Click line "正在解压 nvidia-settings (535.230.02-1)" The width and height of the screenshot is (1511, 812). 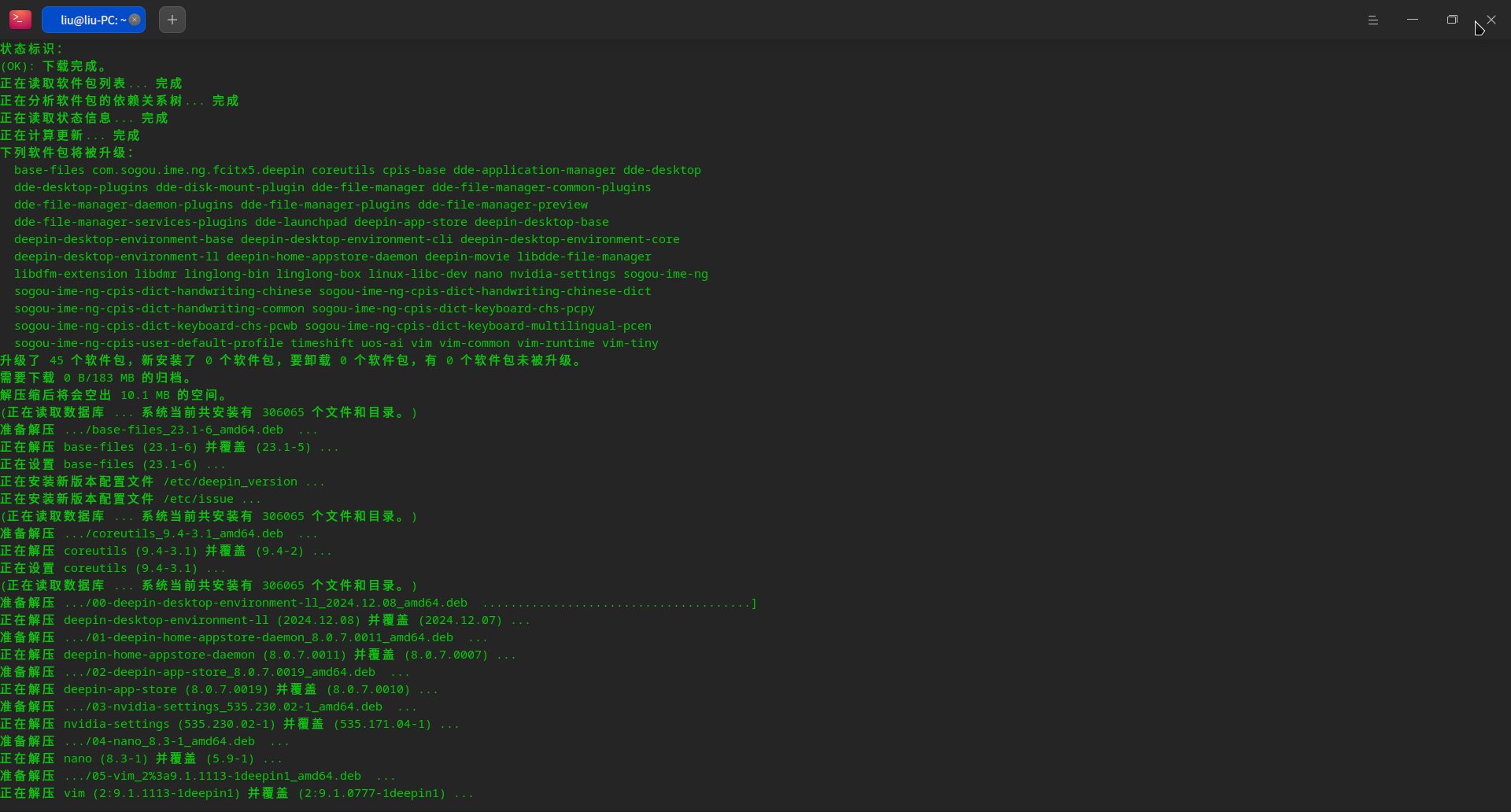coord(230,724)
